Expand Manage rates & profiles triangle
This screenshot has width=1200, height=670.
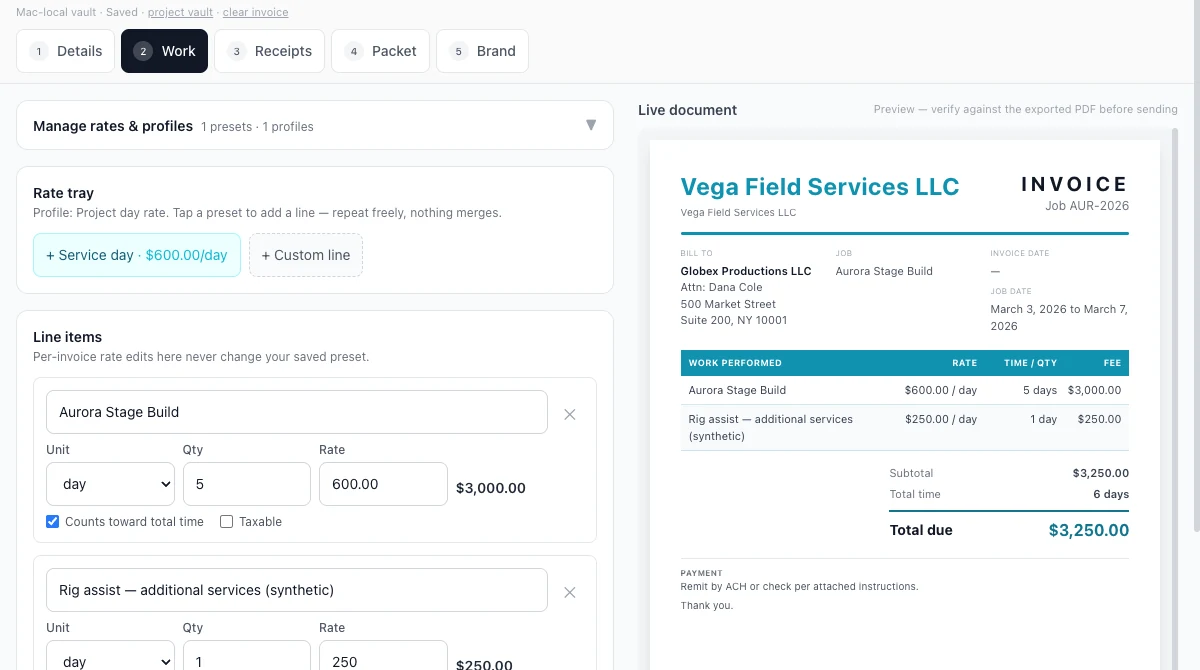pos(591,125)
